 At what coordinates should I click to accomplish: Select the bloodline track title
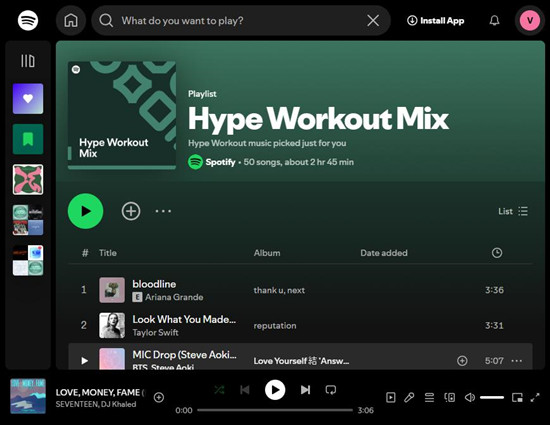point(154,284)
